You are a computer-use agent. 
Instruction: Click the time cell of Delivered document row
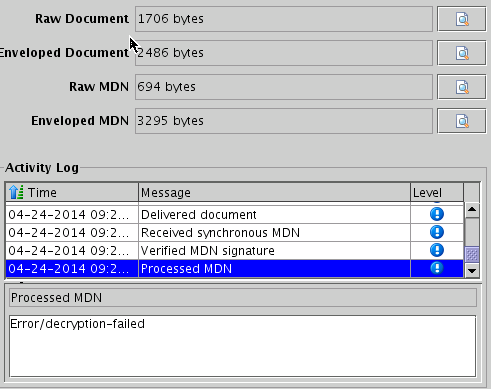[72, 215]
